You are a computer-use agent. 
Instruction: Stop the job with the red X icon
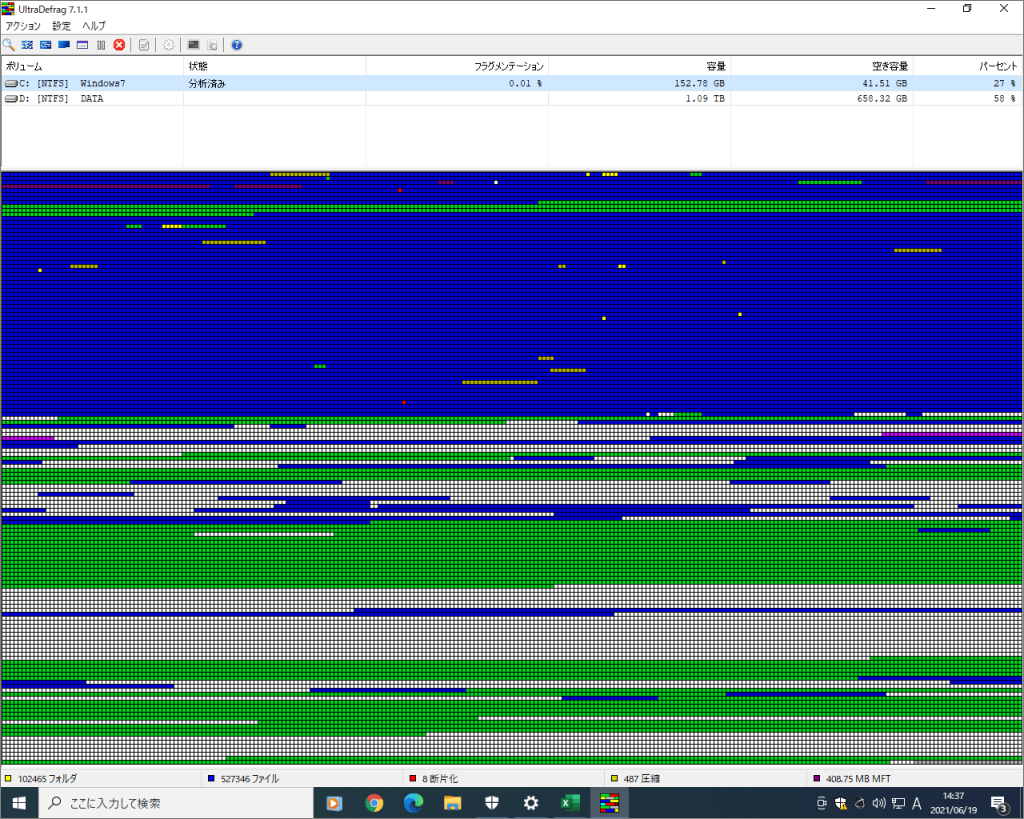[119, 44]
